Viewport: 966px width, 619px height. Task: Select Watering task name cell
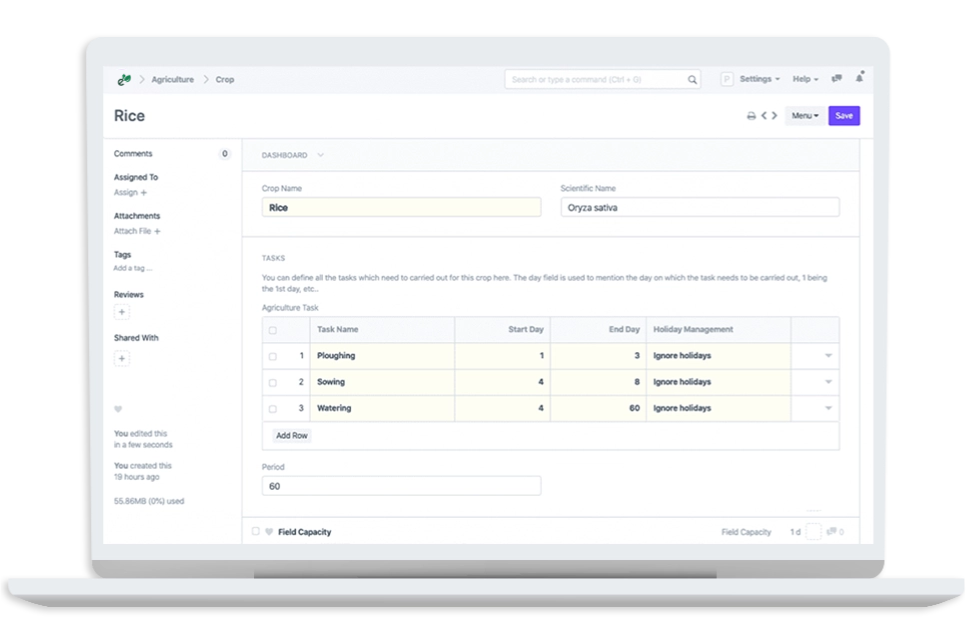point(383,408)
